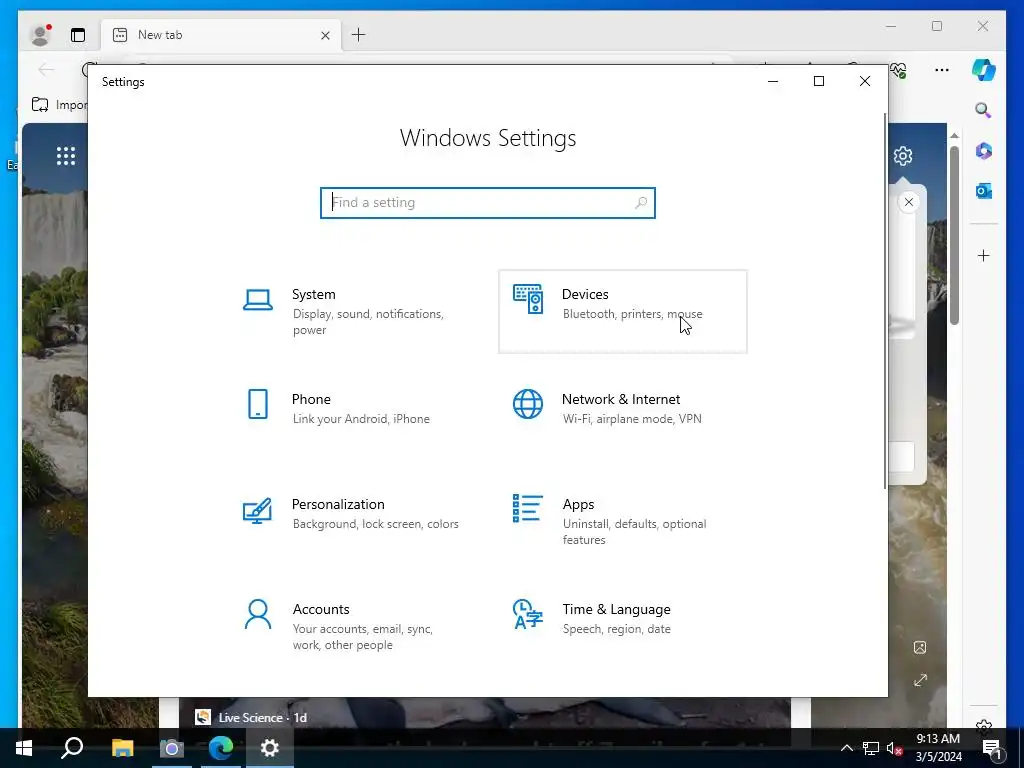The image size is (1024, 768).
Task: Click the Edge profile avatar icon
Action: pyautogui.click(x=40, y=35)
